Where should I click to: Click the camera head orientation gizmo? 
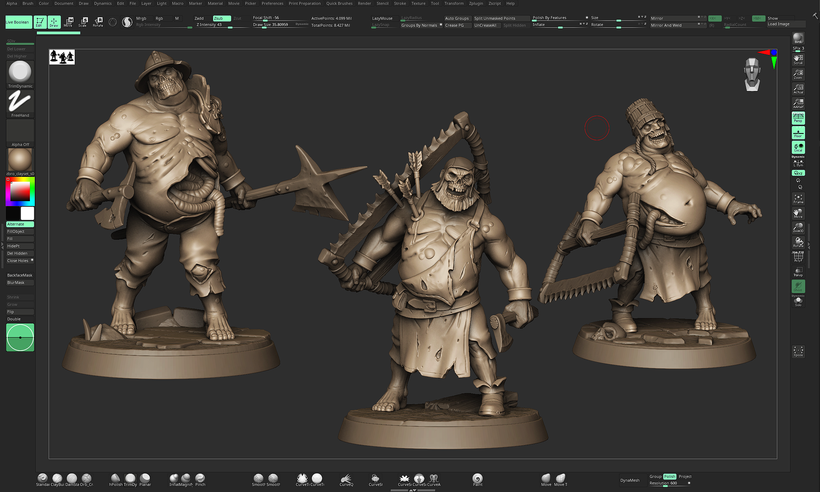[x=752, y=74]
